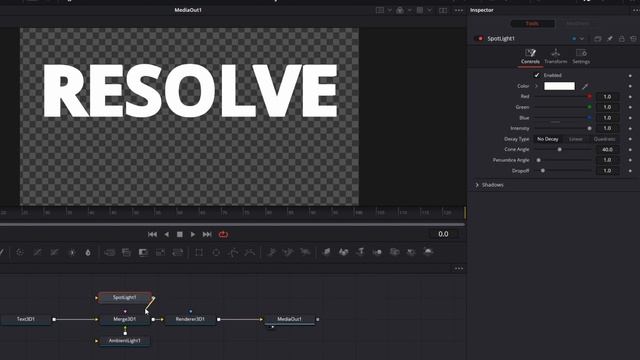Add a Polygon mask from toolbar
Viewport: 640px width, 360px height.
point(233,253)
